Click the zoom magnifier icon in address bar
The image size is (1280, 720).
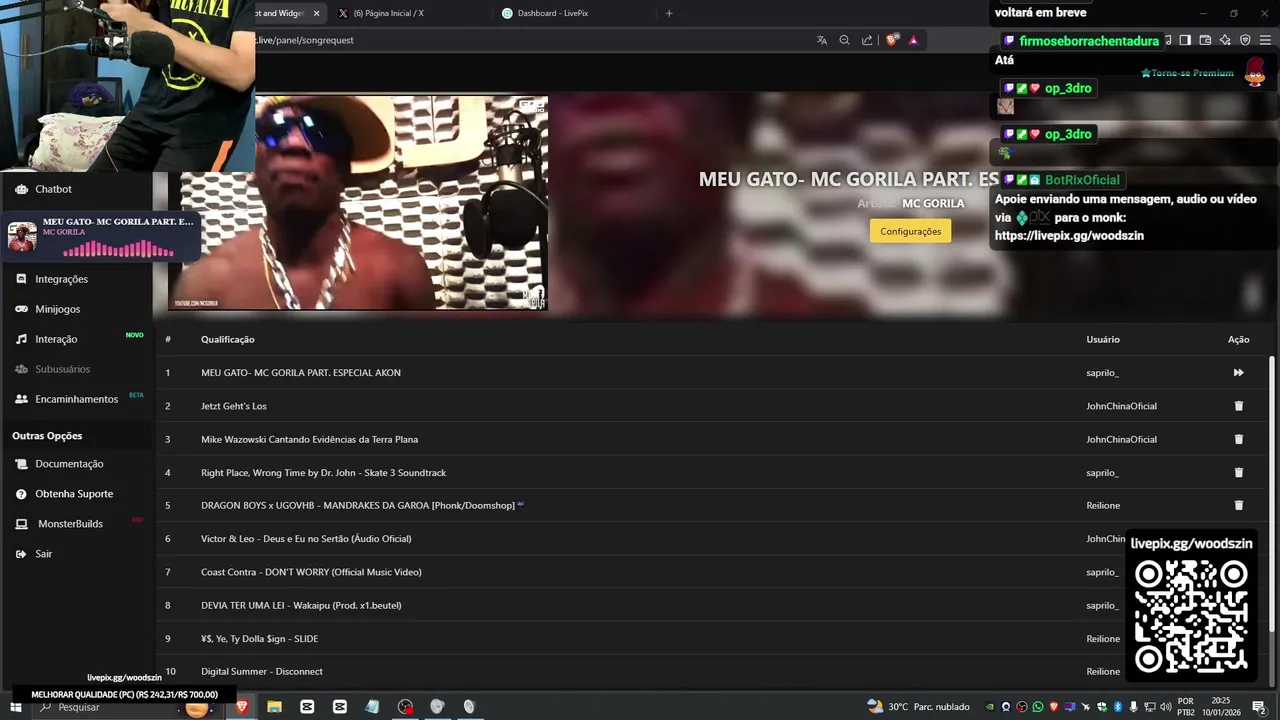844,40
